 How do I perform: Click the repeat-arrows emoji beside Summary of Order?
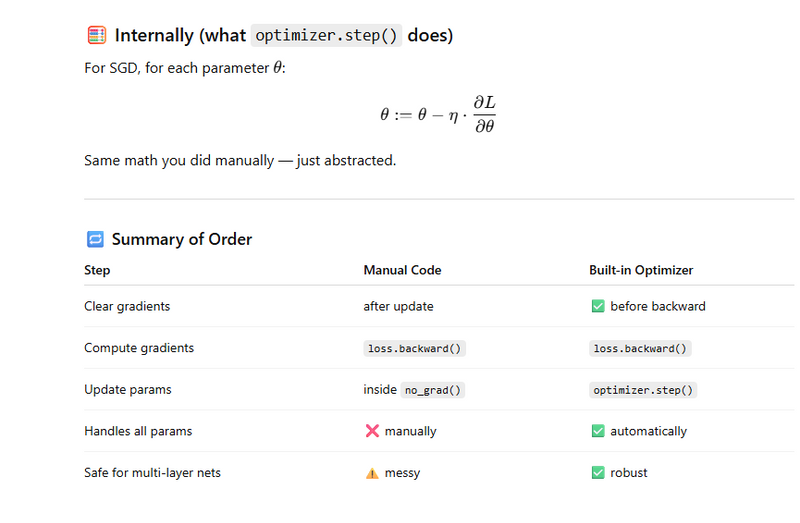pos(95,239)
